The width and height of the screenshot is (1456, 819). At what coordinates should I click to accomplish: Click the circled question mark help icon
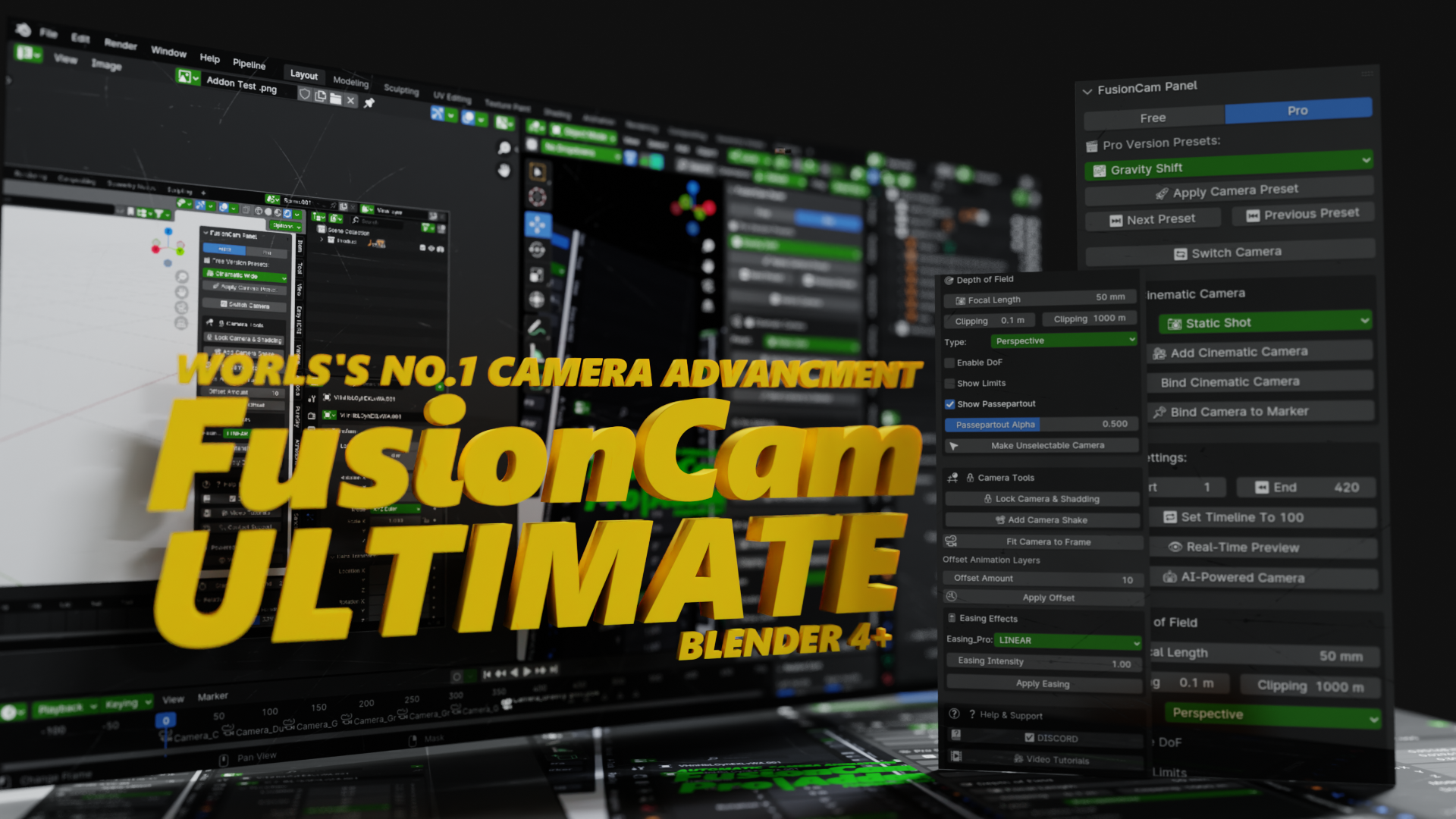click(955, 714)
